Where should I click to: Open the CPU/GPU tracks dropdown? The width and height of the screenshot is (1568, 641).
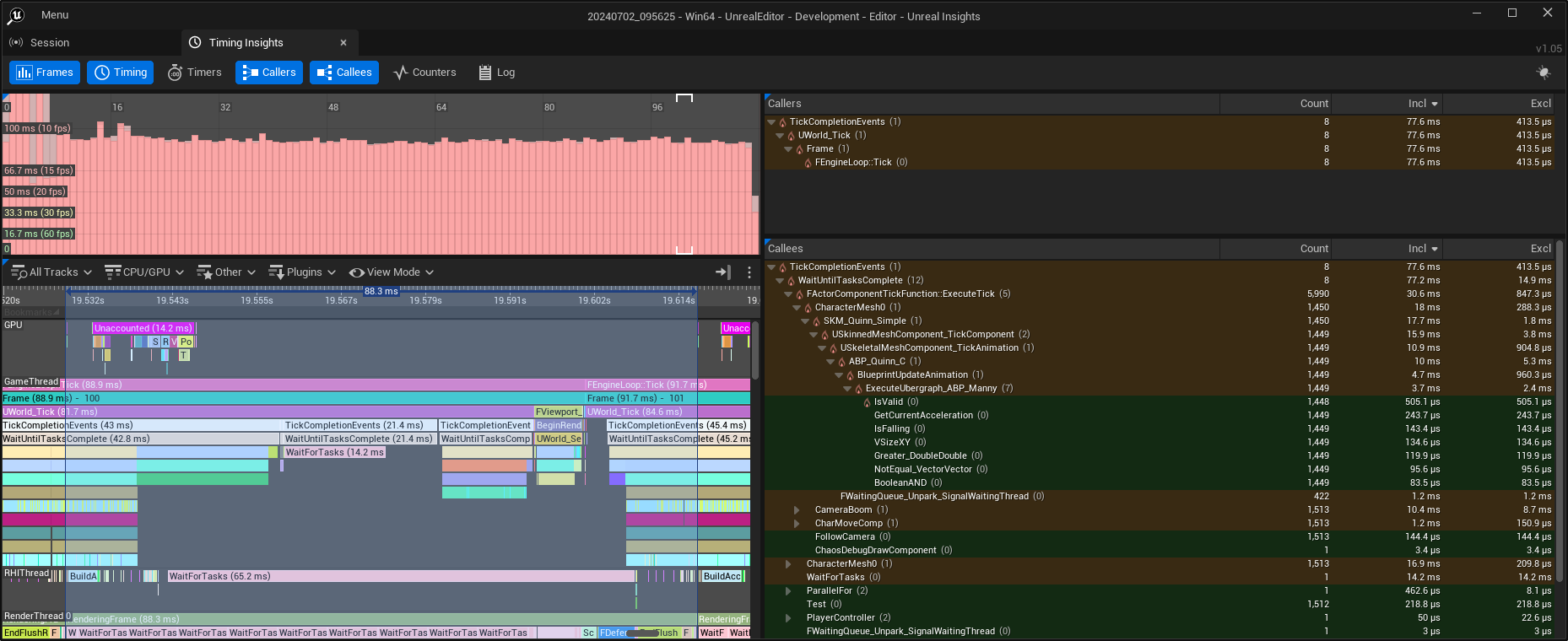click(x=143, y=272)
